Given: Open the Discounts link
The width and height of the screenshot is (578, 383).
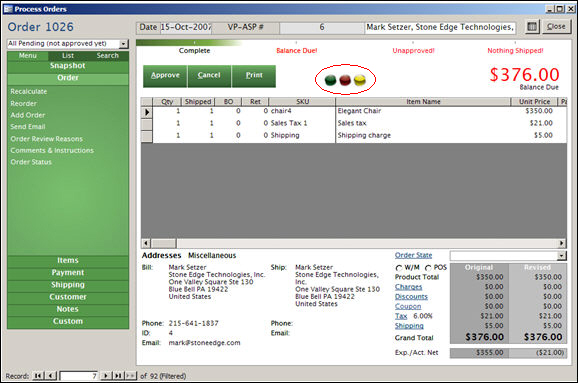Looking at the screenshot, I should 411,297.
